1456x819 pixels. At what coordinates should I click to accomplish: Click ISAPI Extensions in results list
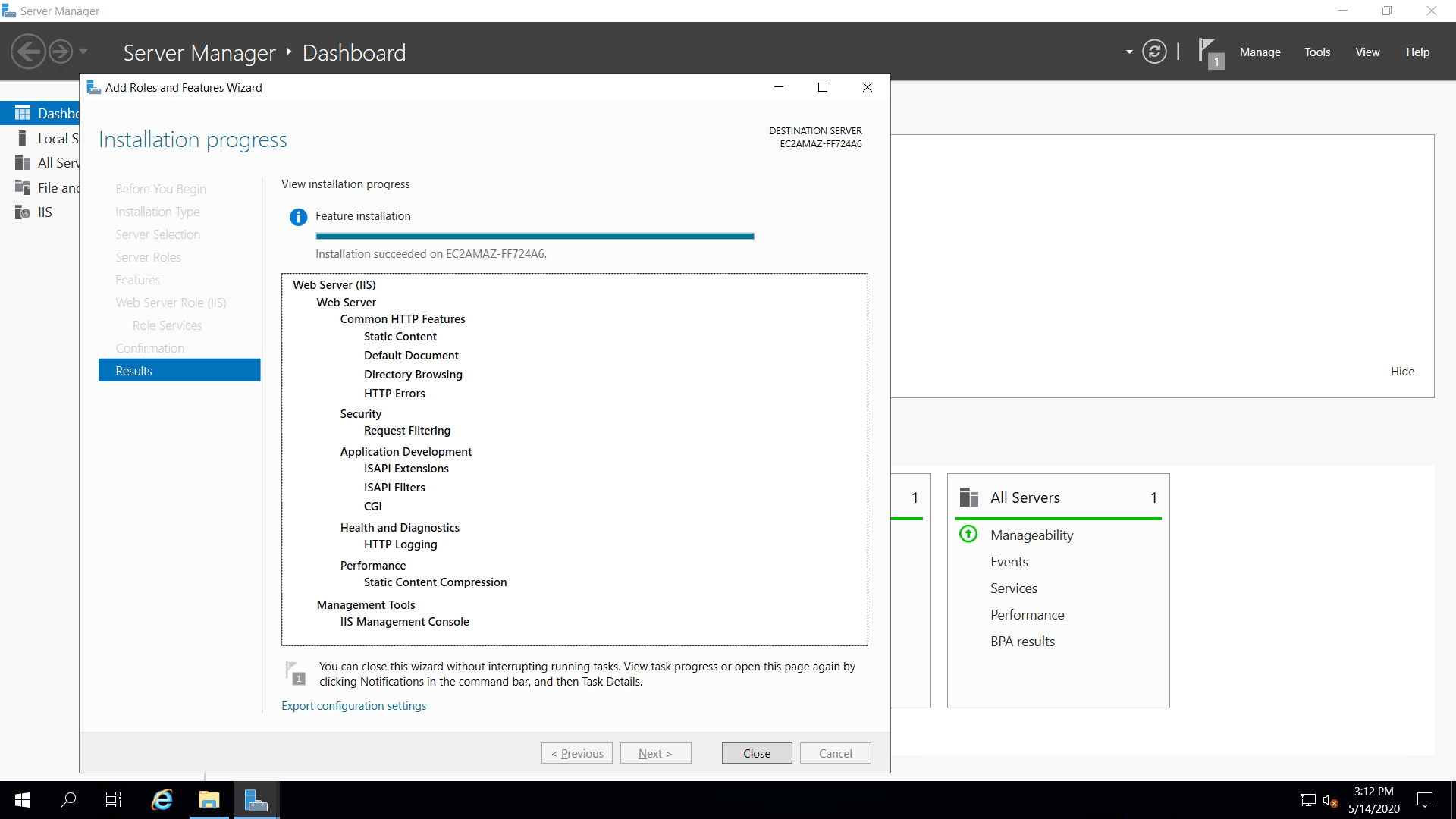point(406,469)
